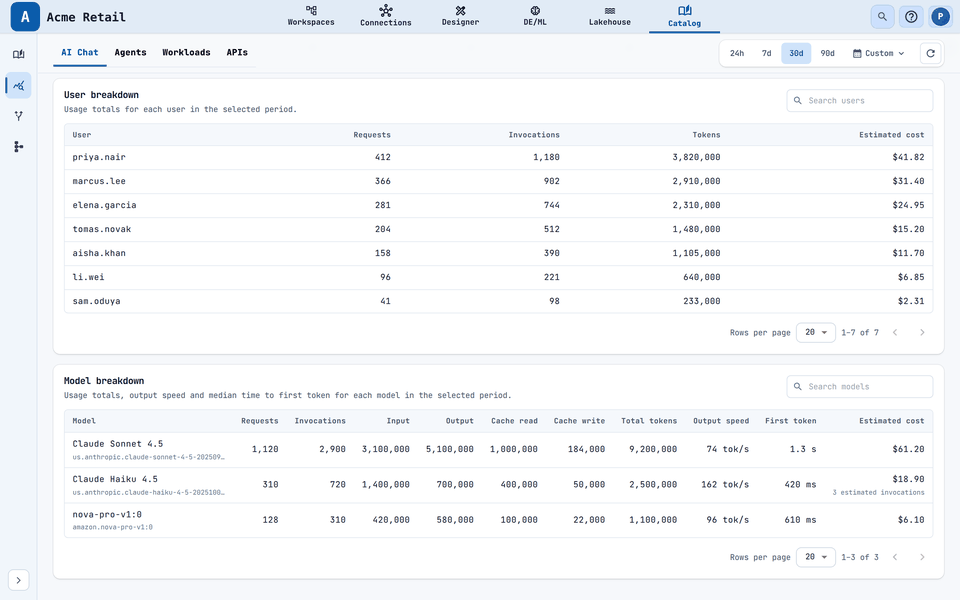960x600 pixels.
Task: Go to previous page in Model breakdown
Action: coord(895,557)
